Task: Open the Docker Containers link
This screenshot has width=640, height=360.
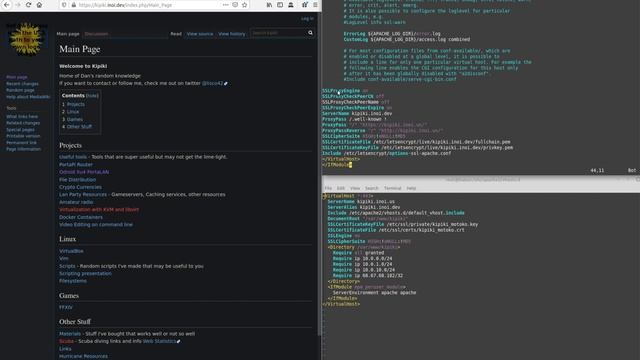Action: (81, 217)
